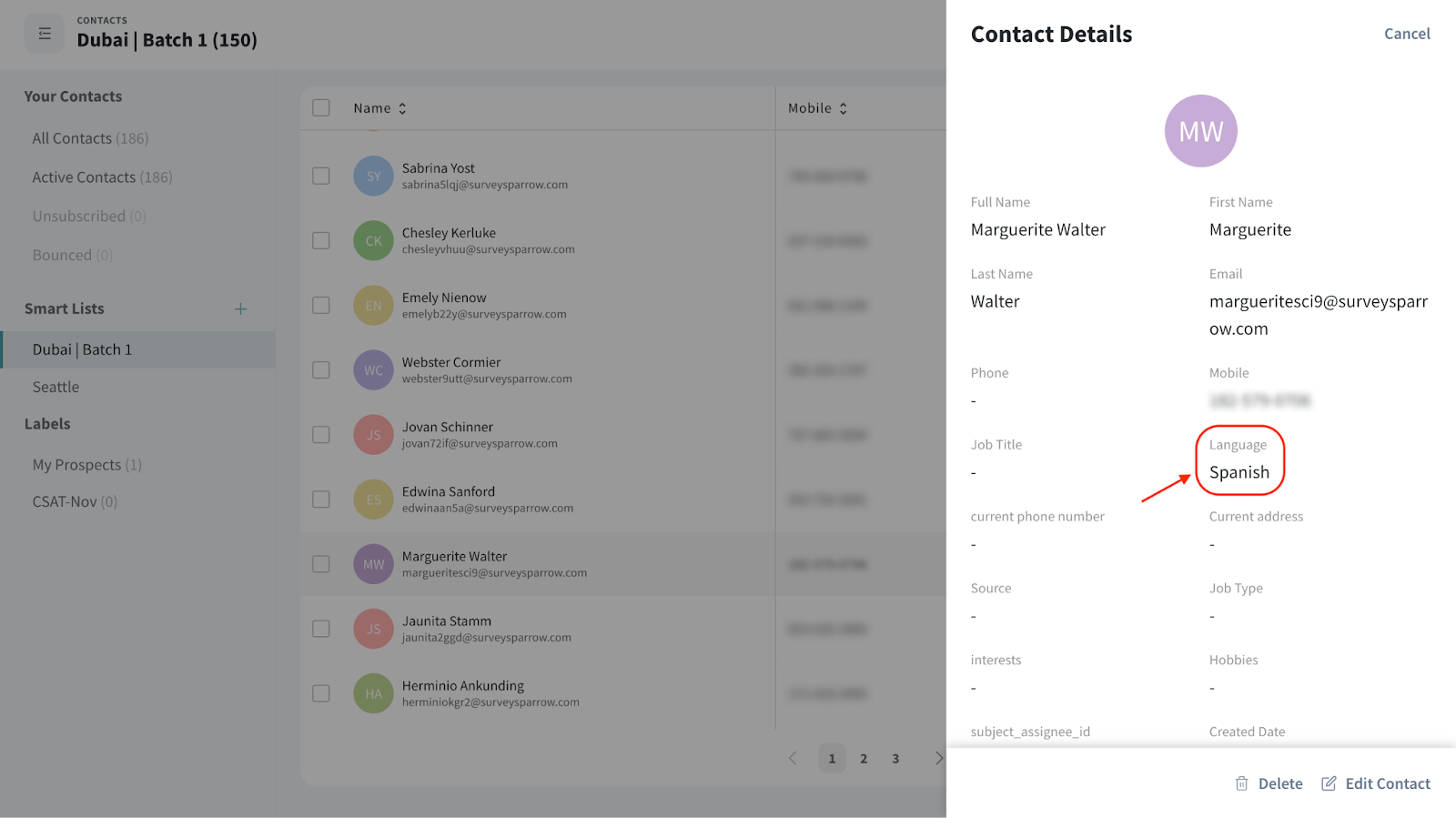This screenshot has height=818, width=1456.
Task: Click Herminio Ankunding's HA avatar
Action: [373, 693]
